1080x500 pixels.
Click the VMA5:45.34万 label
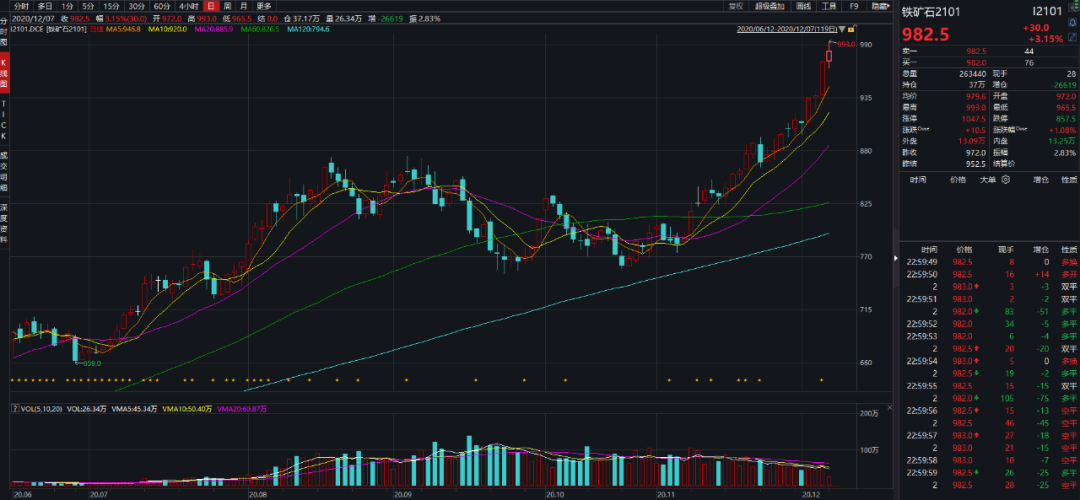[x=133, y=408]
